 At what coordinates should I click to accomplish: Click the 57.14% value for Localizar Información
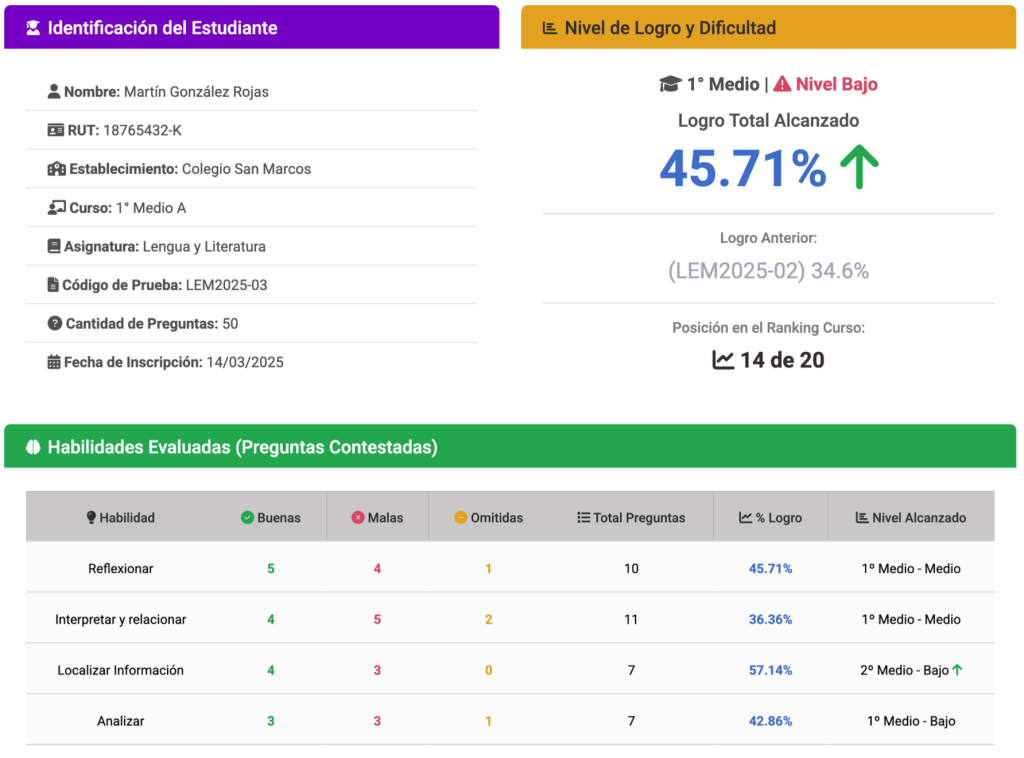770,670
